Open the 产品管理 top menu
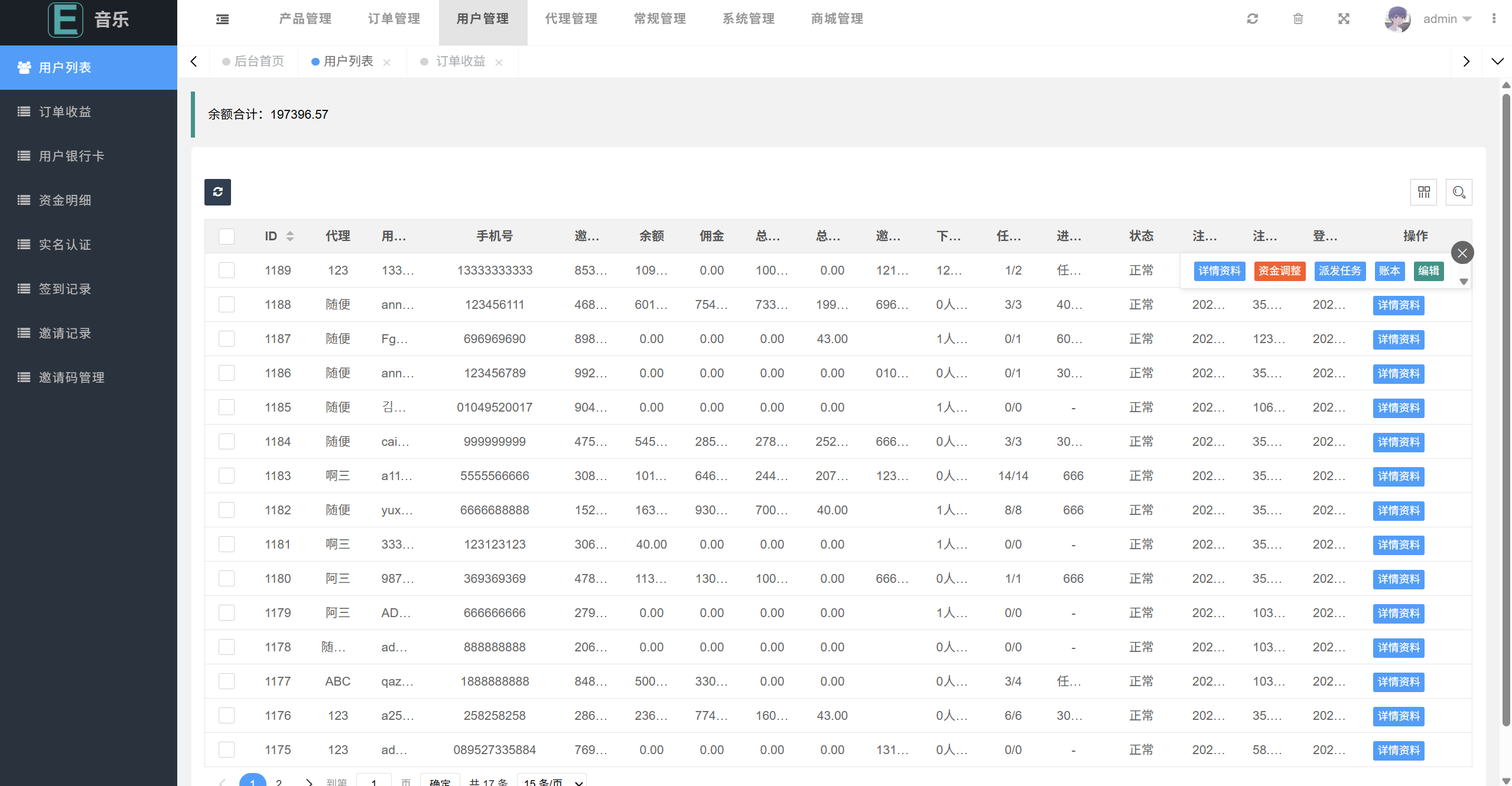Viewport: 1512px width, 786px height. 305,19
